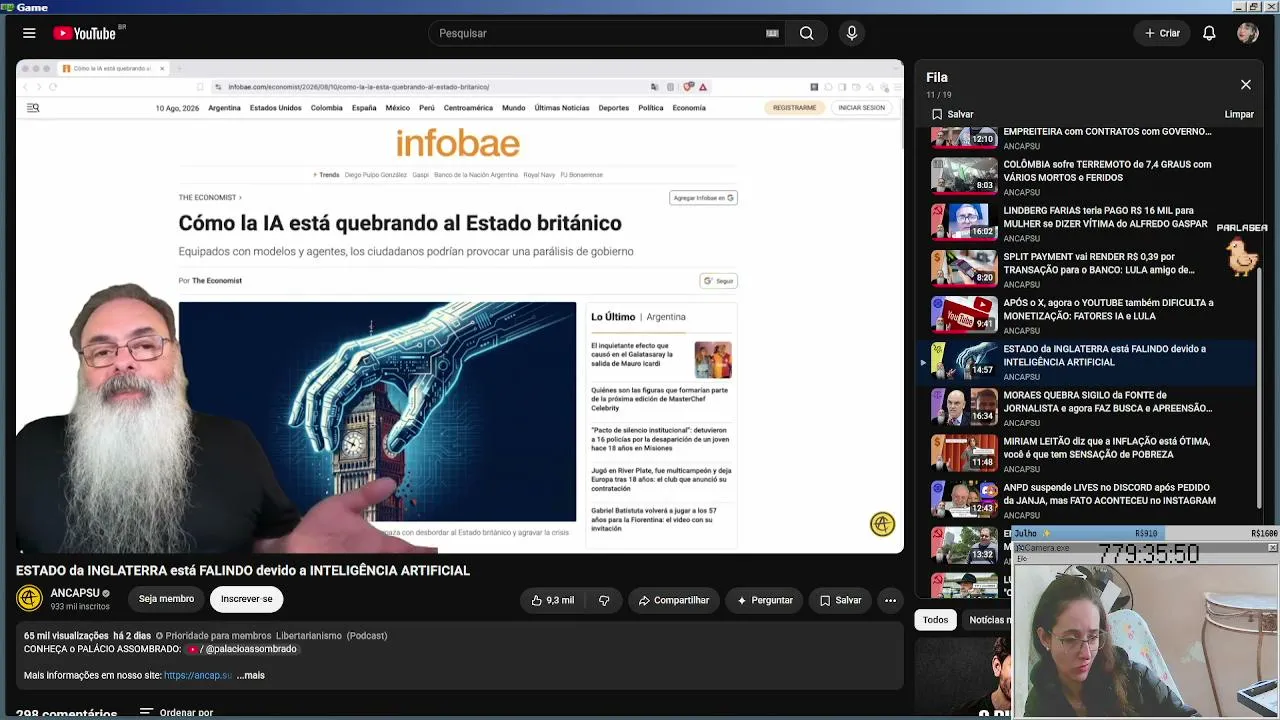Close the Fila queue panel

click(x=1246, y=85)
